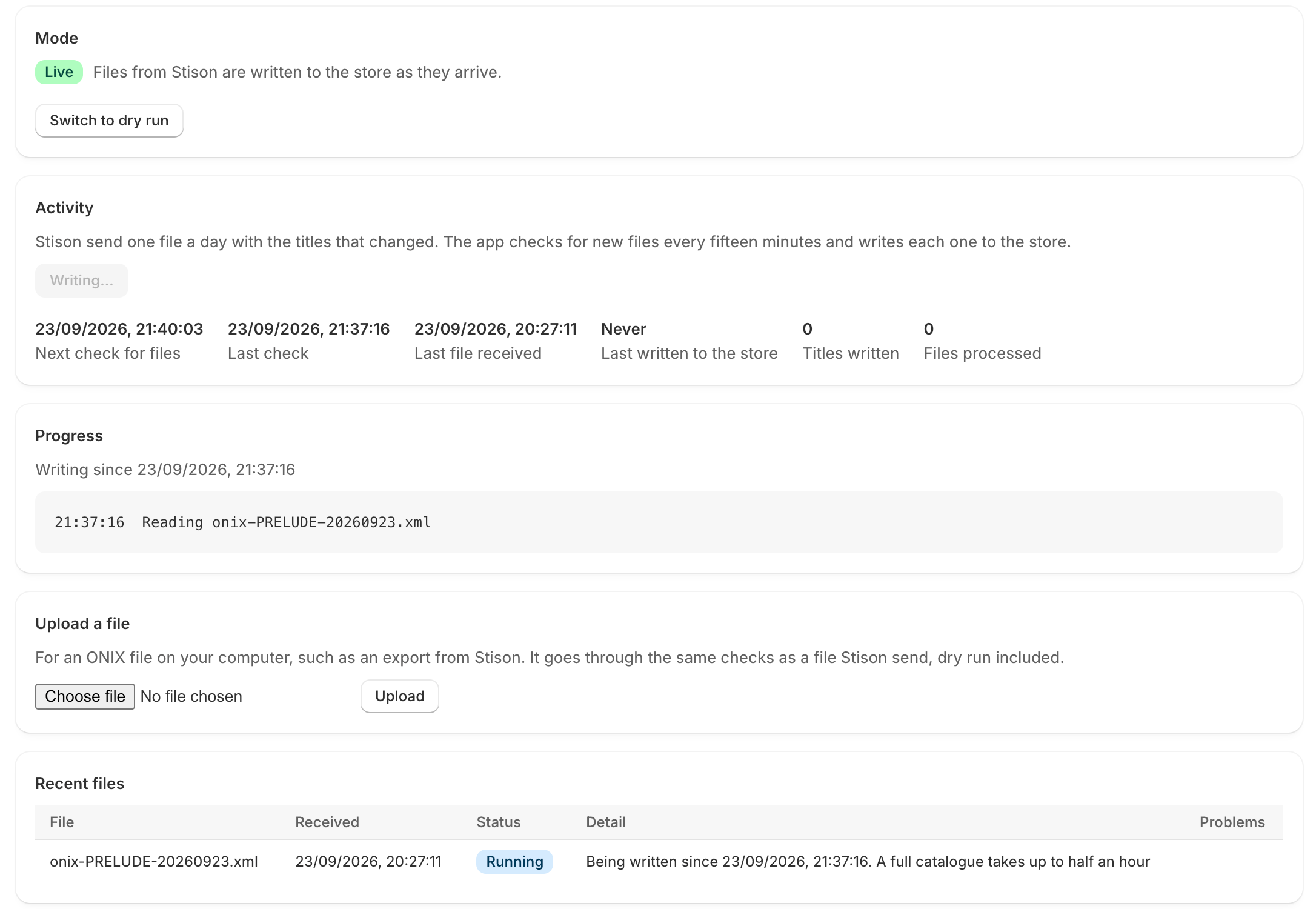1316x909 pixels.
Task: Click the 'Files processed' label
Action: 982,353
